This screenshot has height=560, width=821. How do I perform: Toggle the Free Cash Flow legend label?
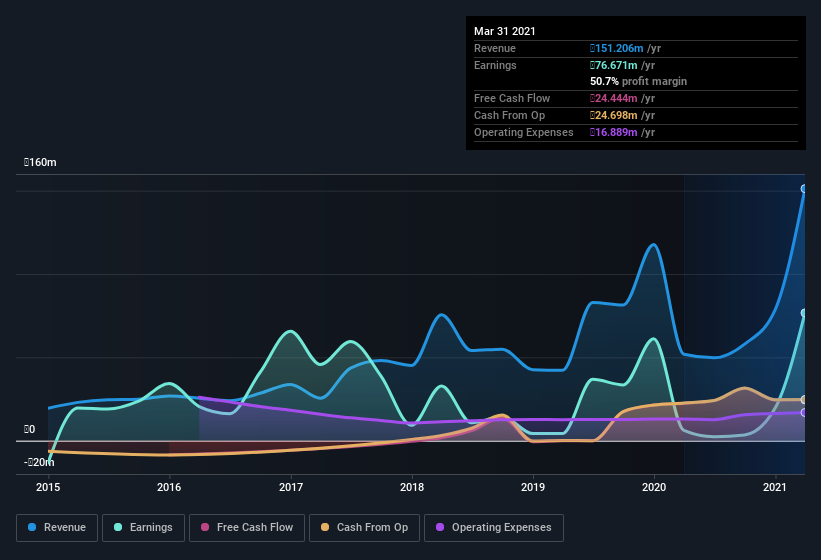[255, 527]
